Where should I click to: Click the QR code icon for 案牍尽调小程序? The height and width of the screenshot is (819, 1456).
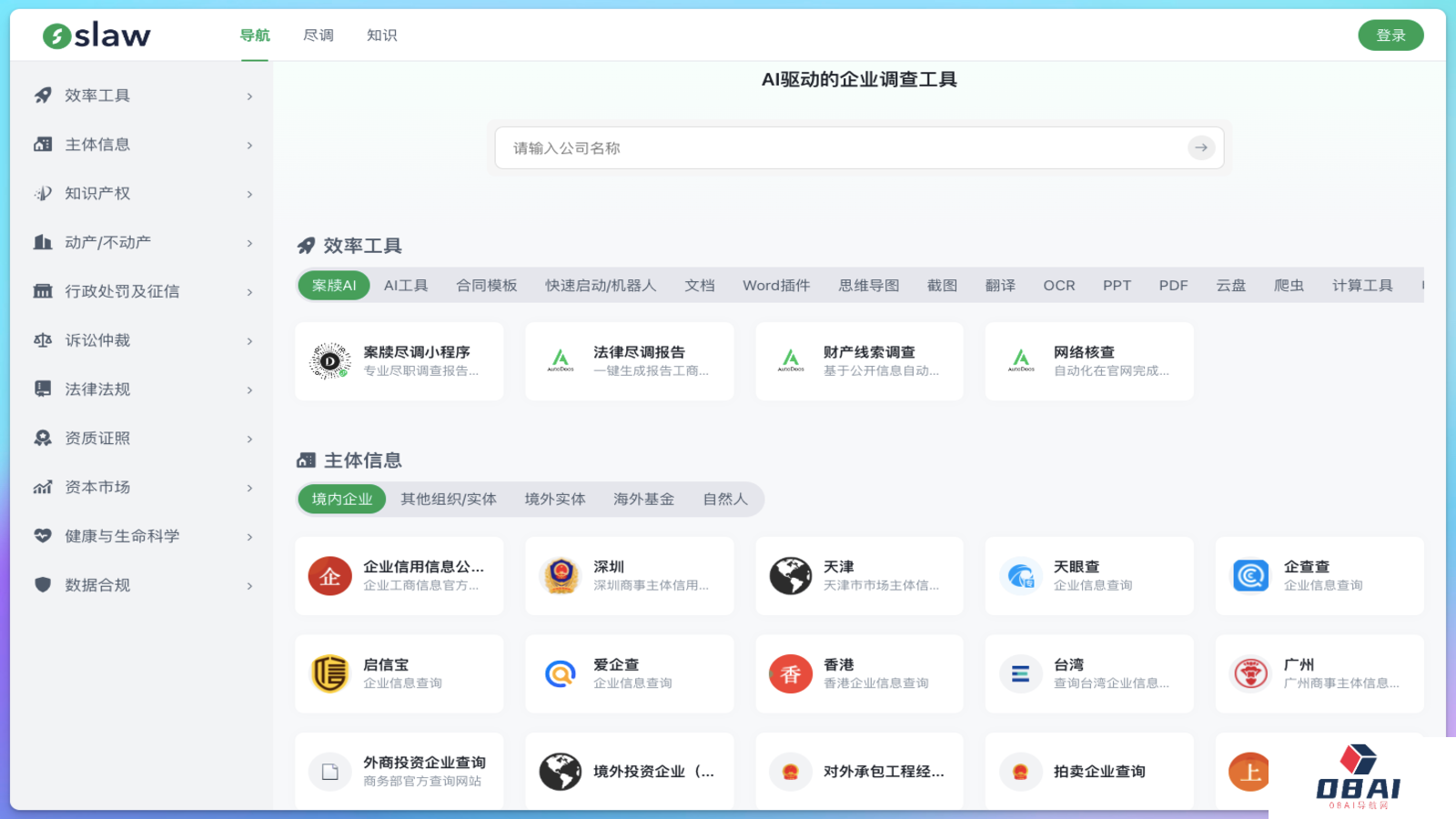coord(329,361)
